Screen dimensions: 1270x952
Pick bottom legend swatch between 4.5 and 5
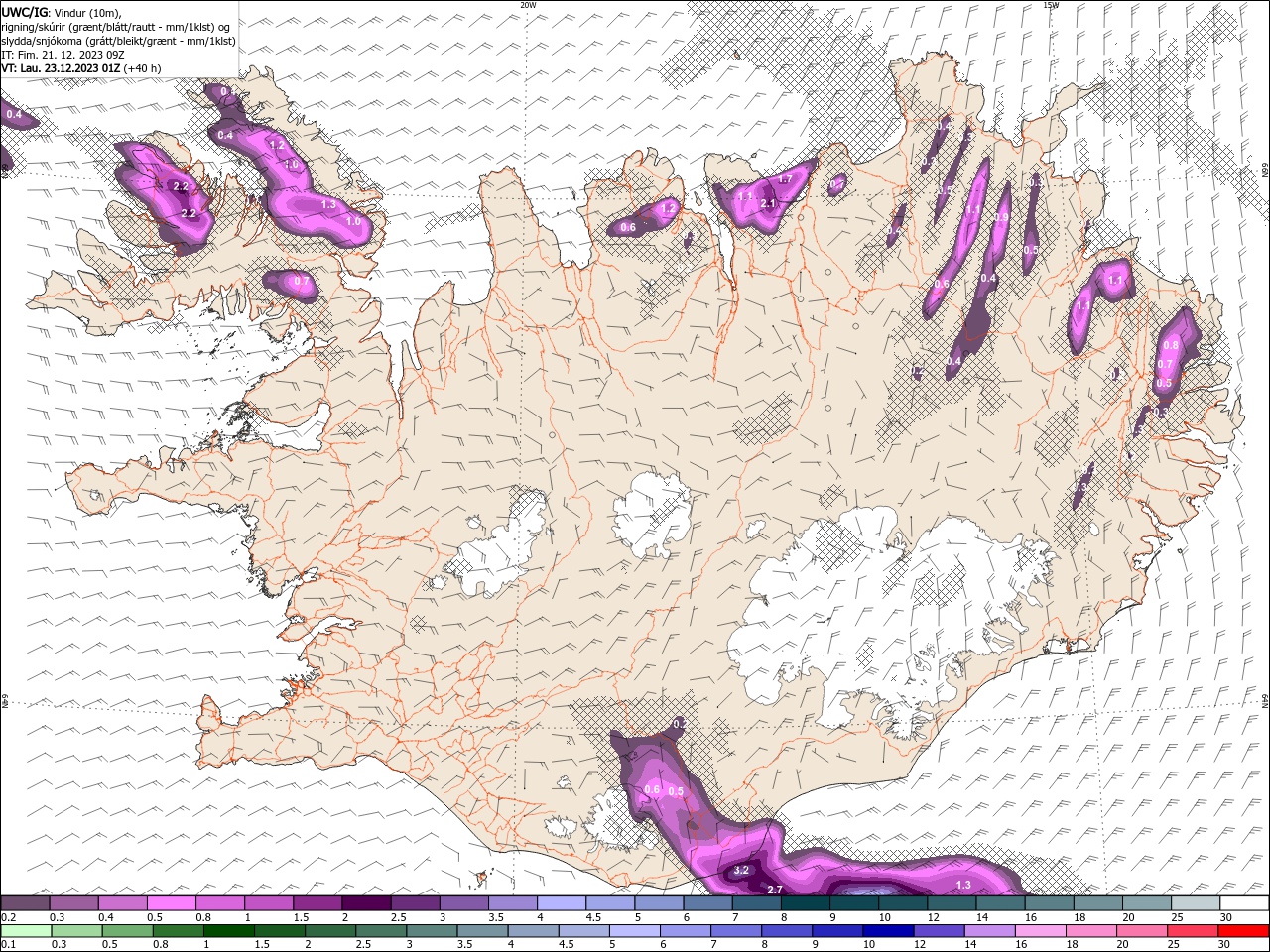584,931
